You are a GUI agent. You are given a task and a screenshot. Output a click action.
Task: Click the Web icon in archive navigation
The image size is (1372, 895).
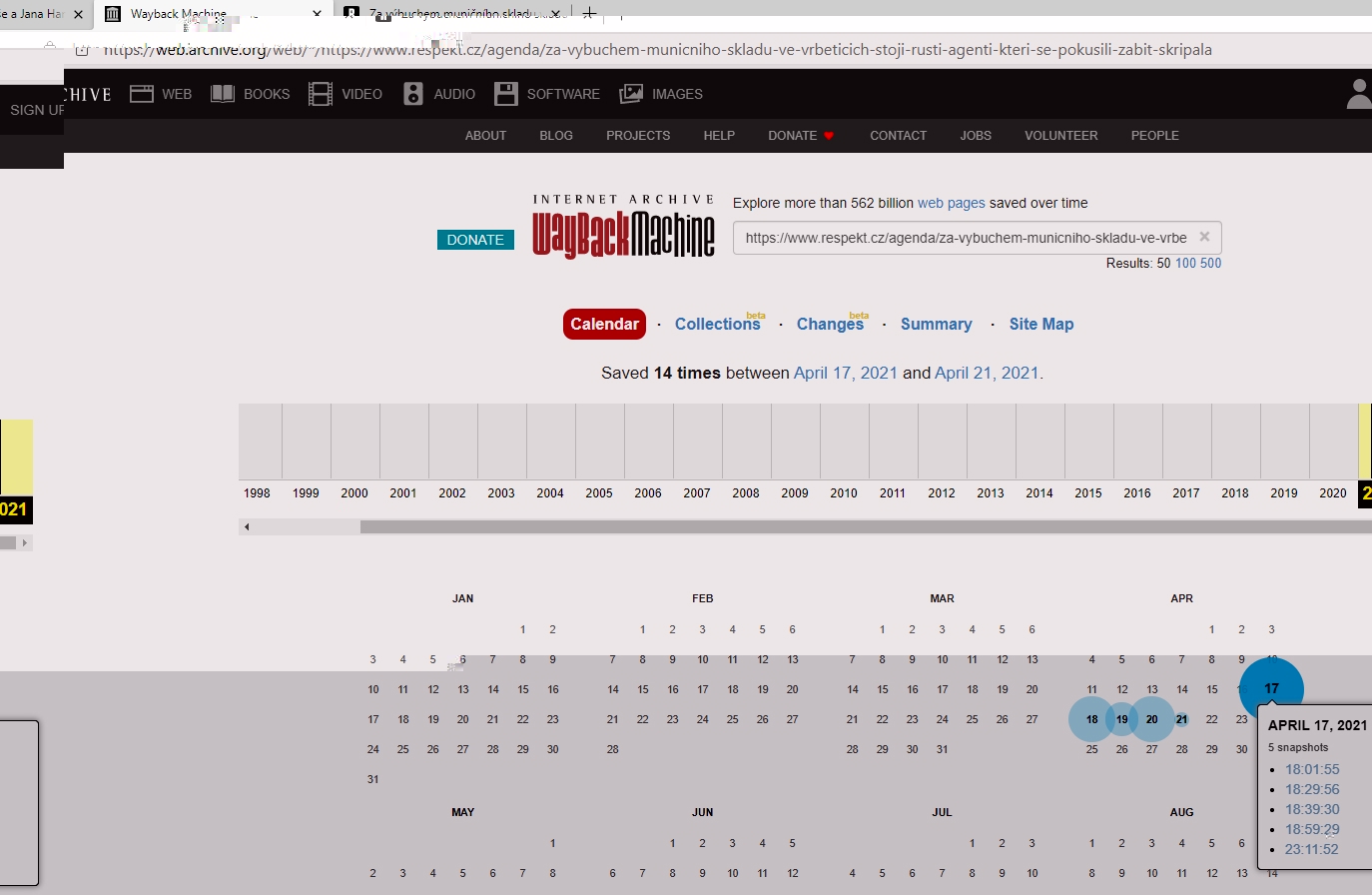point(142,94)
